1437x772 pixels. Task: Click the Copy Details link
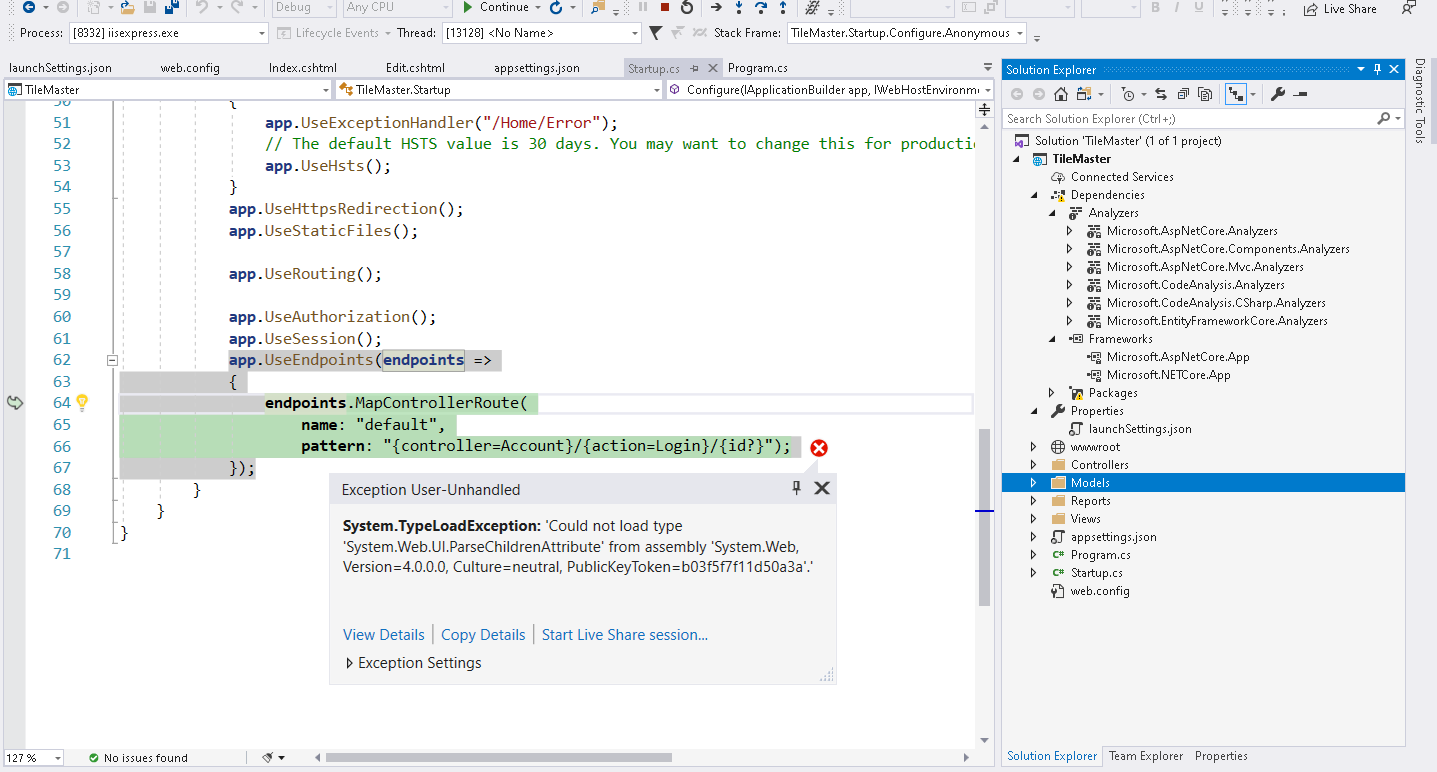pyautogui.click(x=483, y=635)
